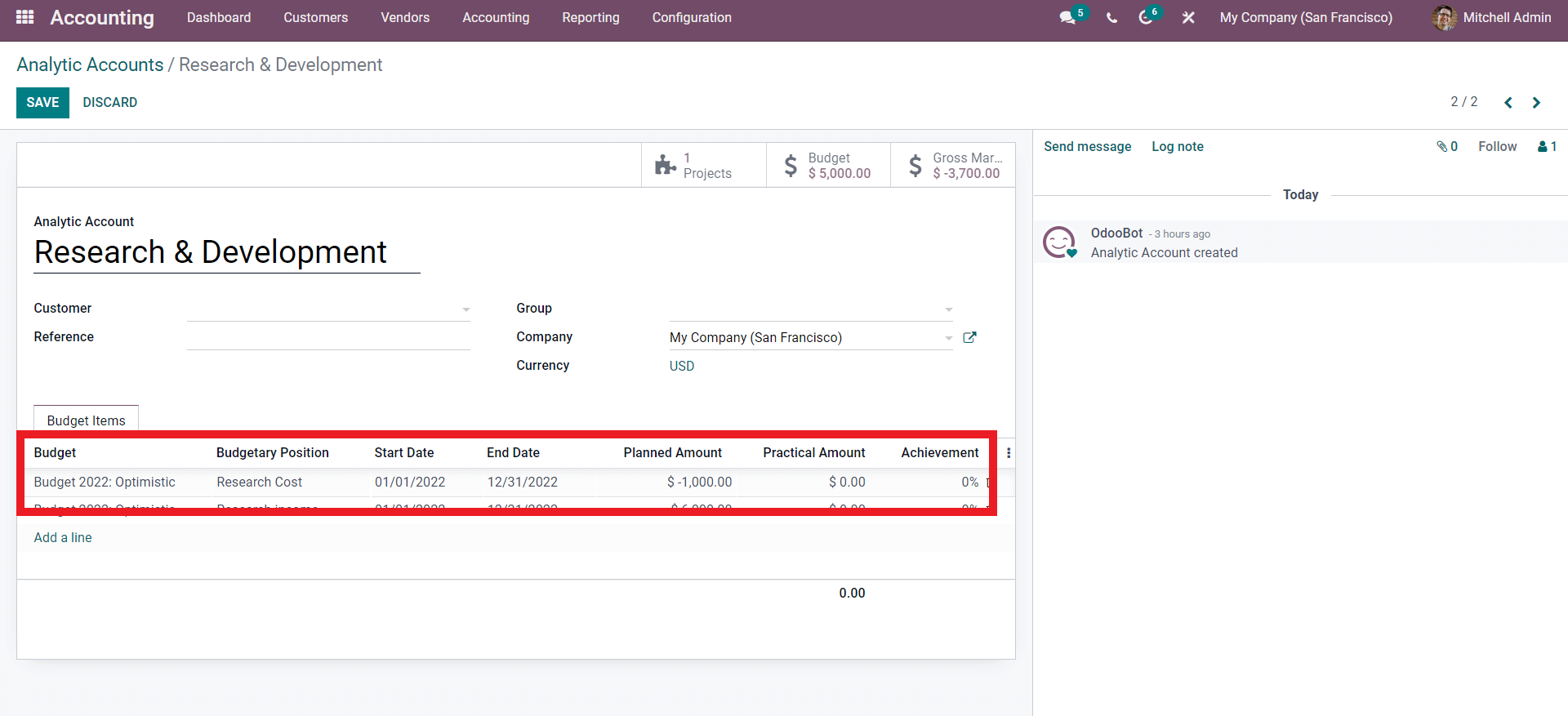Expand the Company dropdown arrow
The width and height of the screenshot is (1568, 716).
[x=948, y=338]
